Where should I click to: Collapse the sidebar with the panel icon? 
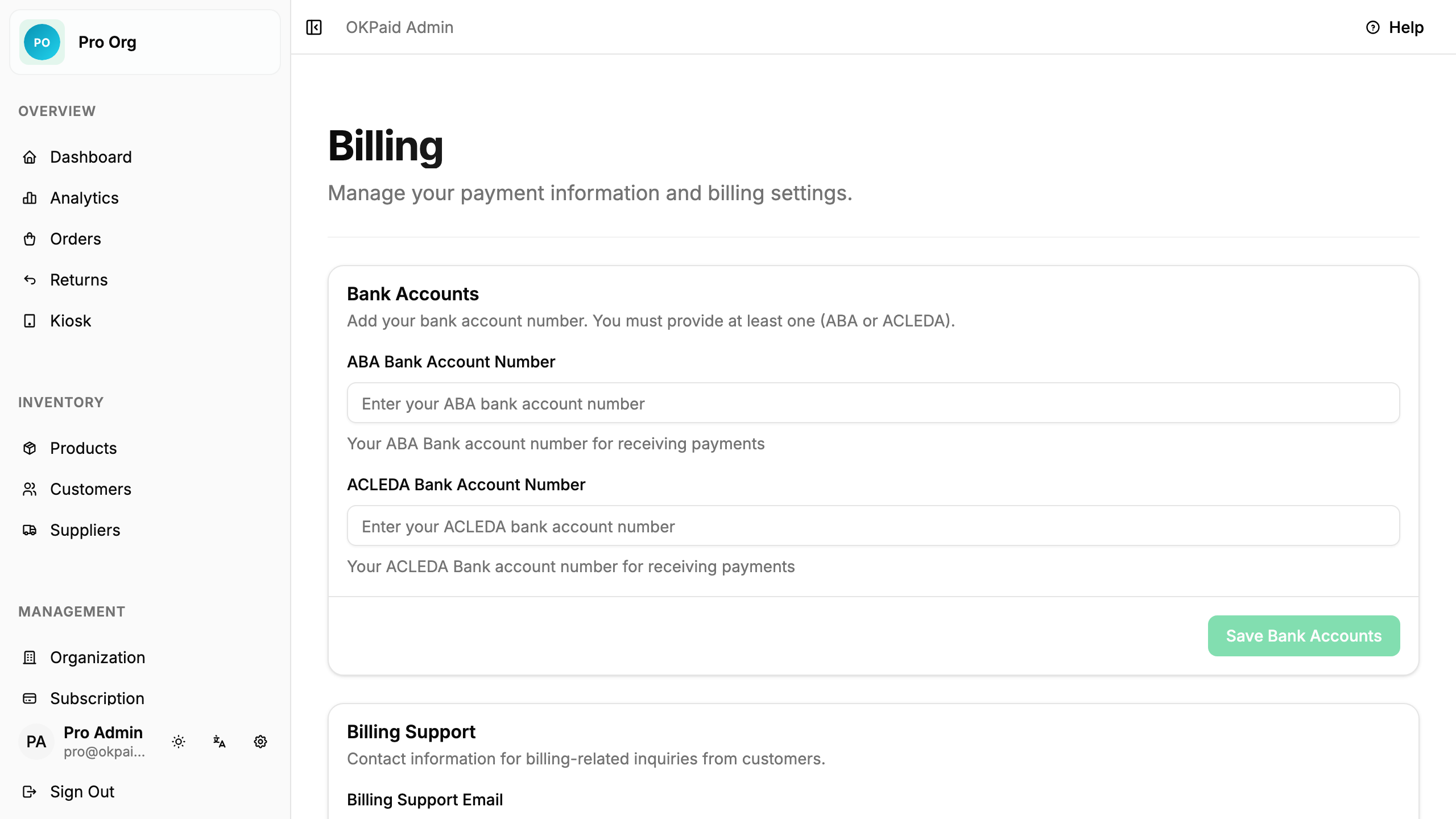click(x=314, y=27)
